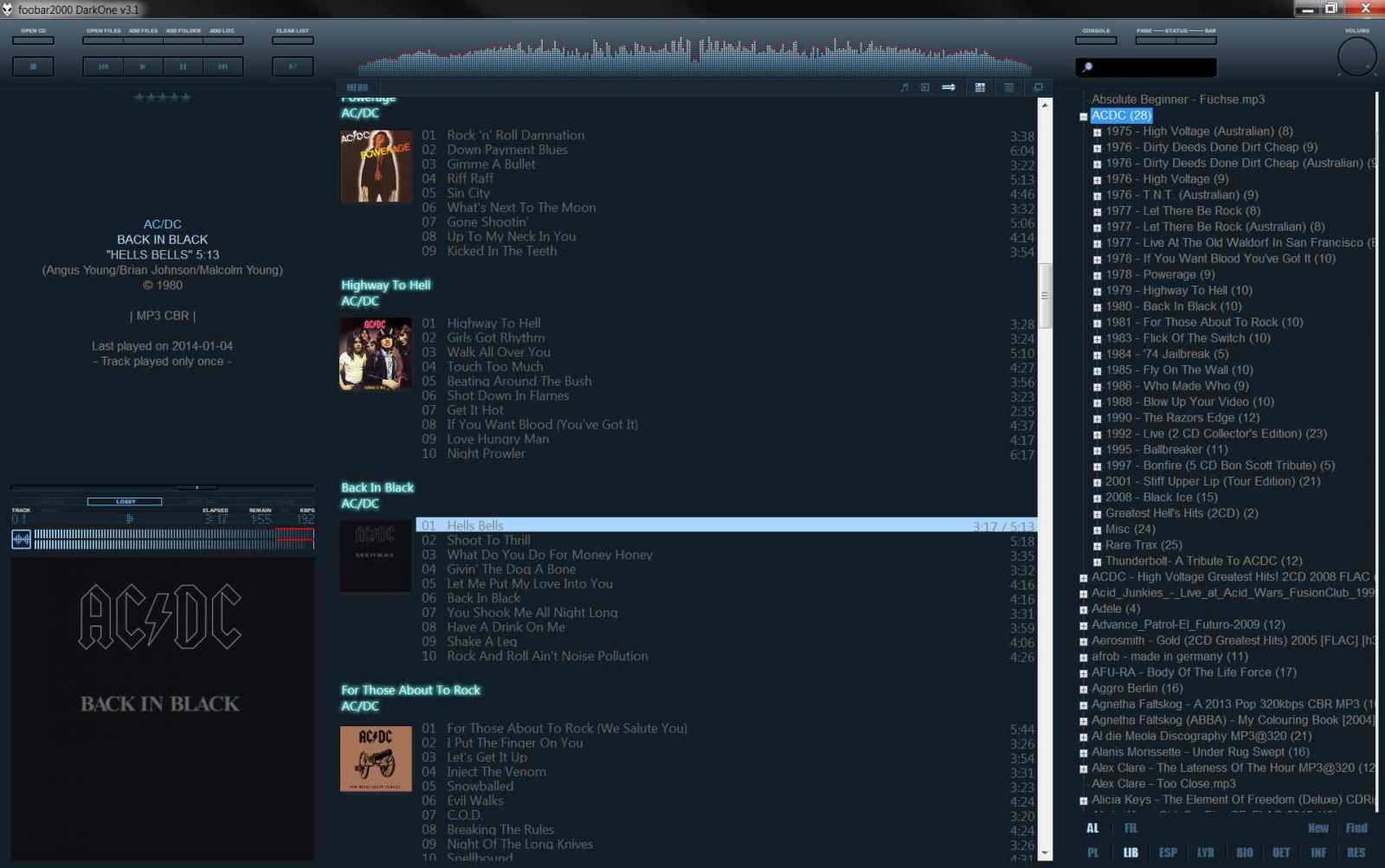Click the LOSSY format indicator
Image resolution: width=1385 pixels, height=868 pixels.
coord(125,501)
